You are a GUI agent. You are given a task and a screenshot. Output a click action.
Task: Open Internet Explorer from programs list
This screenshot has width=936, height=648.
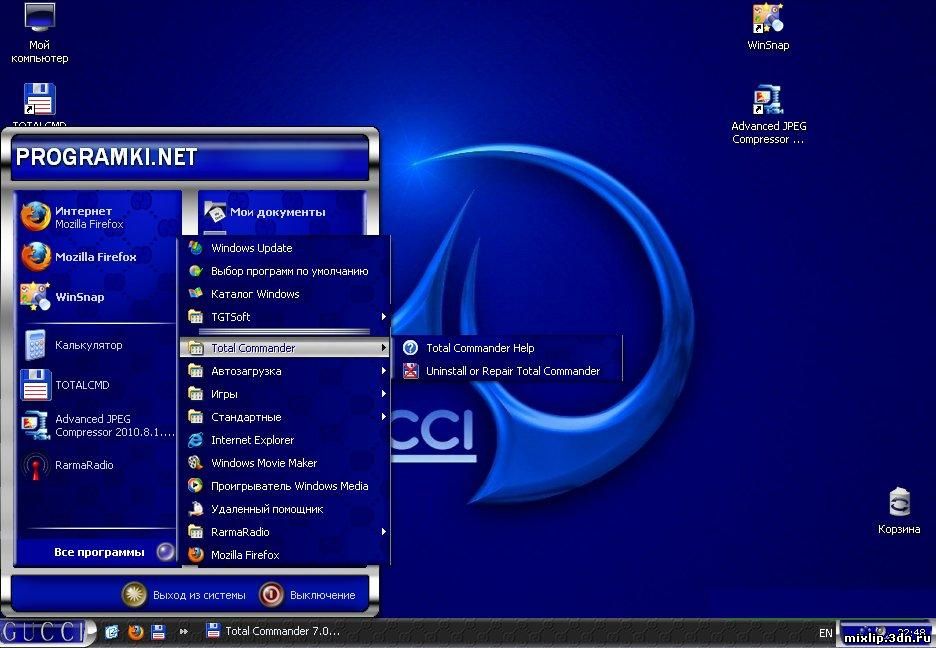285,440
